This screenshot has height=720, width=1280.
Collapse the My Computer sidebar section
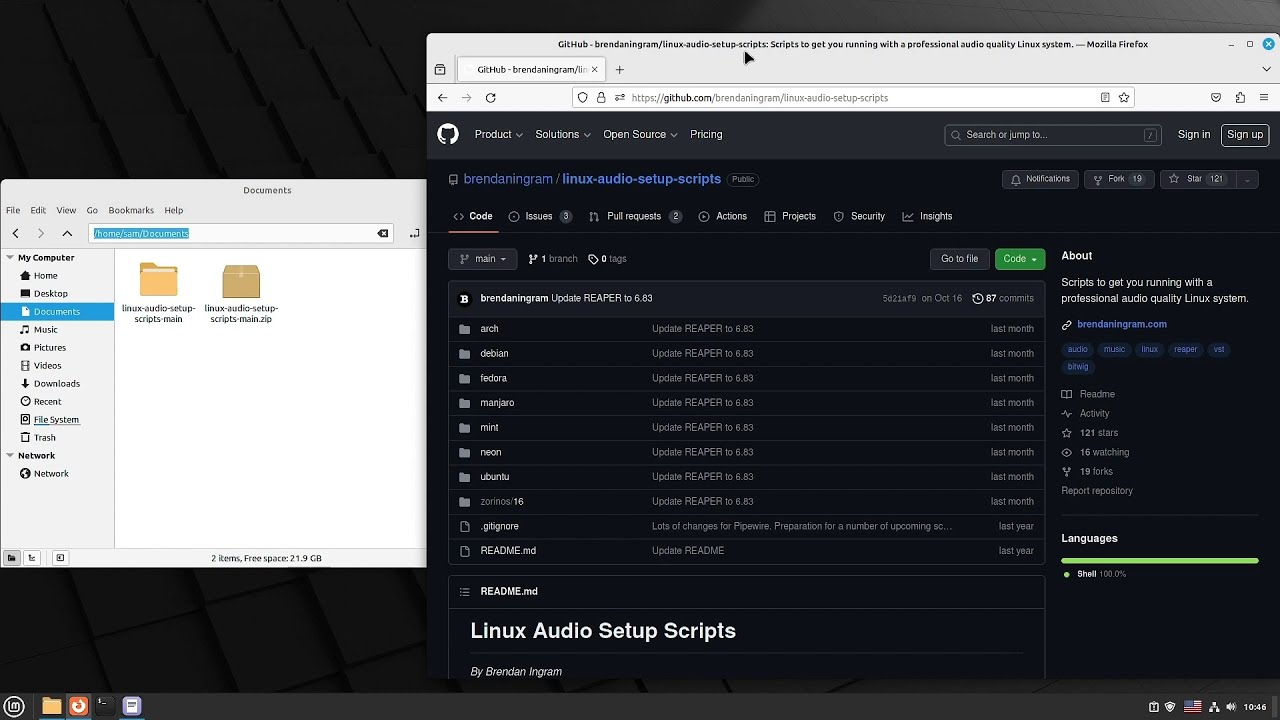point(10,258)
